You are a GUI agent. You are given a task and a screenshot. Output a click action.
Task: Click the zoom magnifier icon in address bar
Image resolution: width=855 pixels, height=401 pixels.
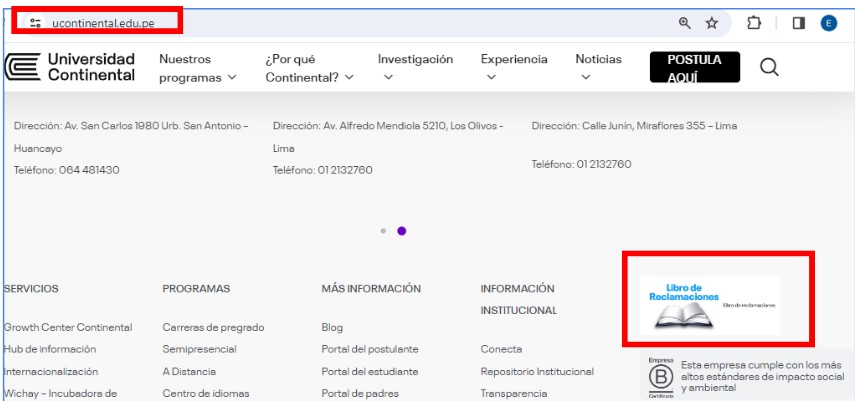click(x=685, y=23)
